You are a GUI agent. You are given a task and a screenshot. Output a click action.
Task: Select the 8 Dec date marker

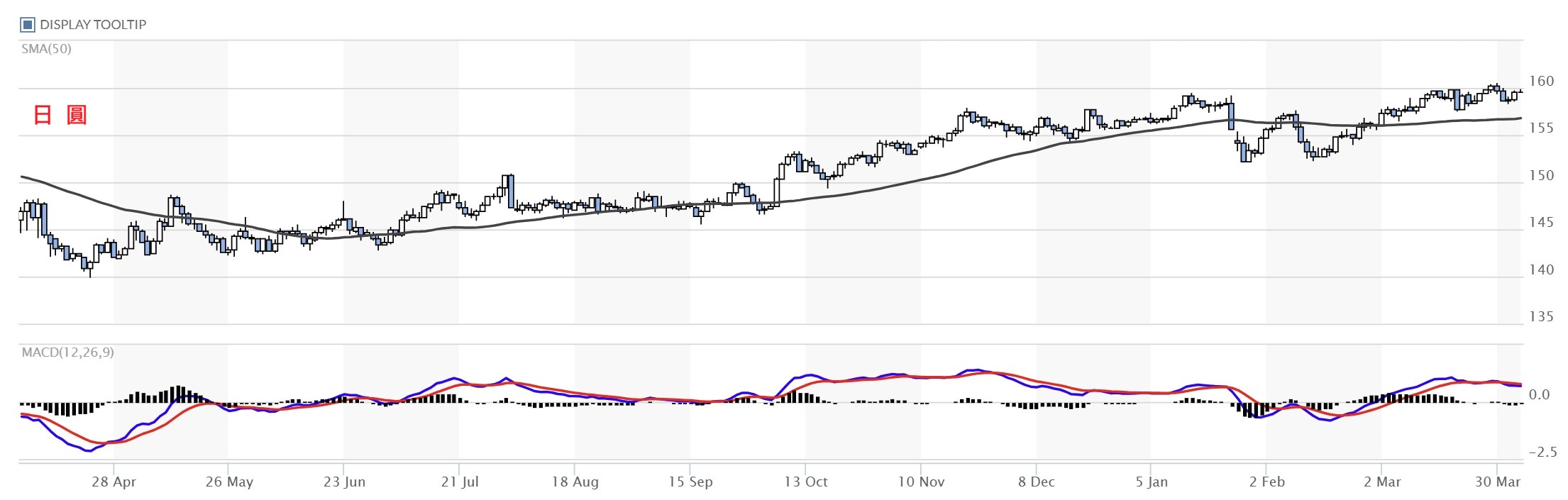coord(1036,482)
